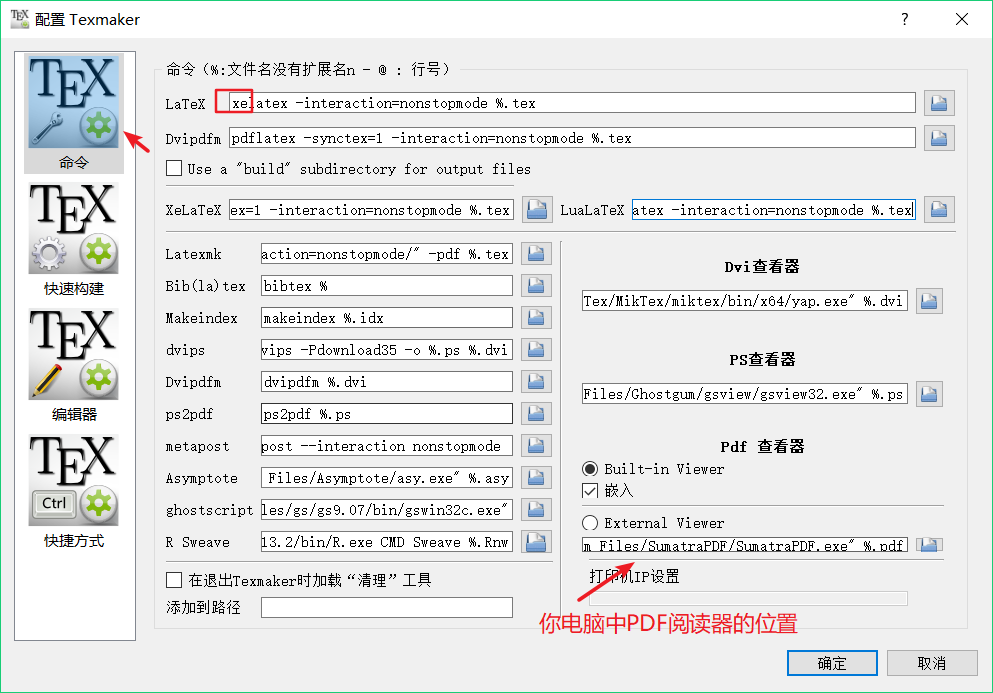Image resolution: width=993 pixels, height=693 pixels.
Task: Browse for the LuaLaTeX executable
Action: point(939,210)
